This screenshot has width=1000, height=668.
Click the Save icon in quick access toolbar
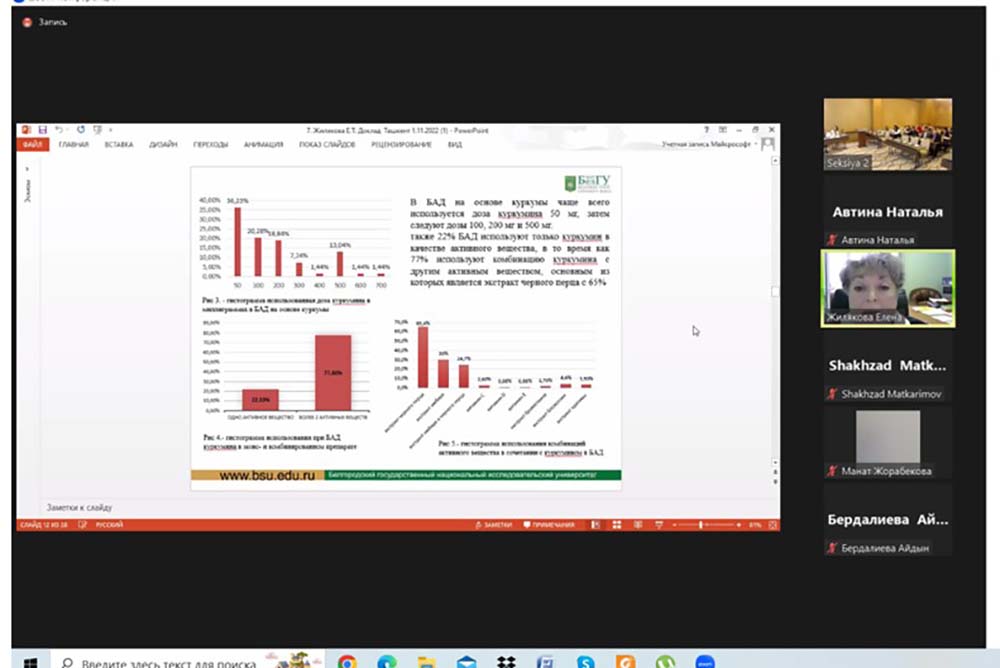point(43,130)
